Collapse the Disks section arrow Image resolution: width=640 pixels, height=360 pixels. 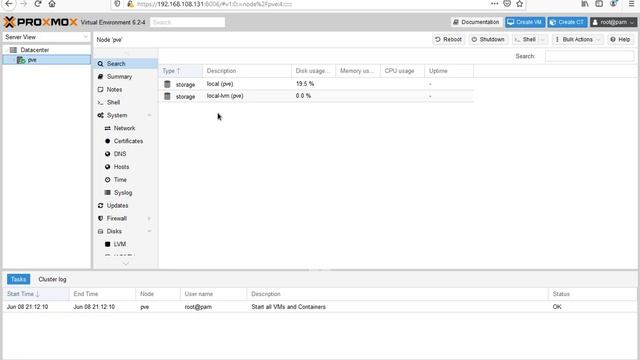(149, 231)
